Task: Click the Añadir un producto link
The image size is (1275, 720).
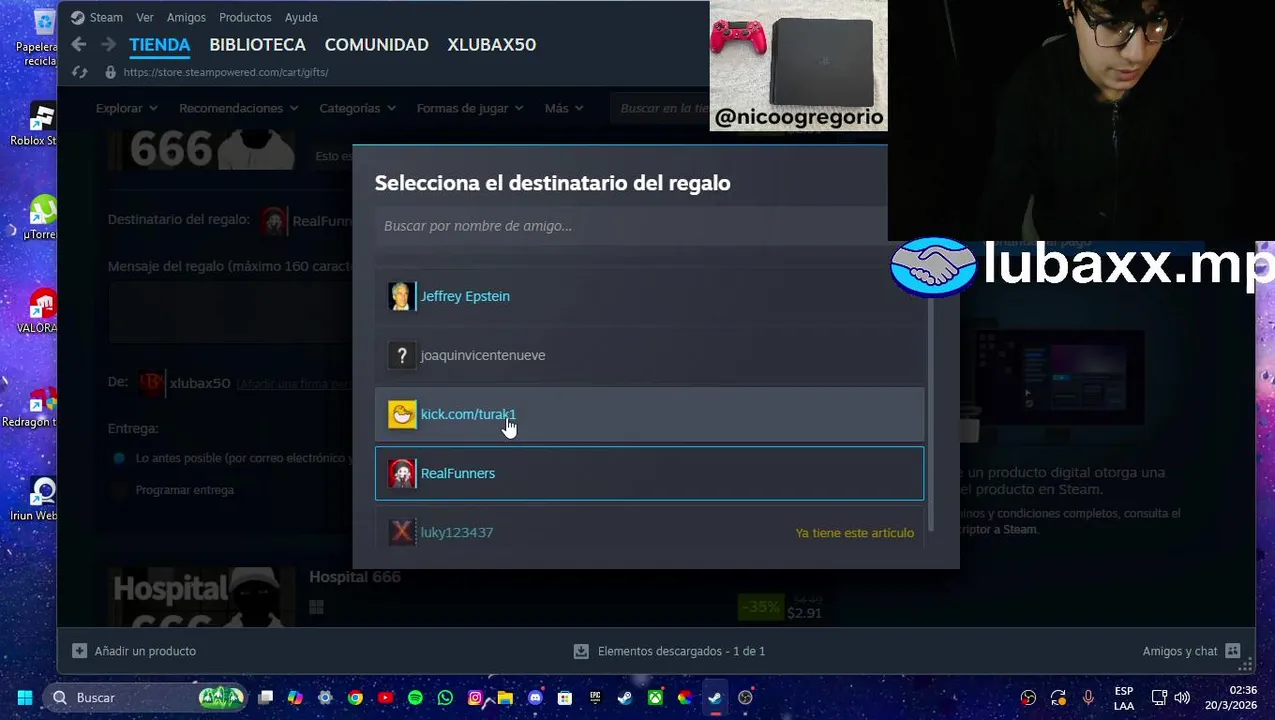Action: pyautogui.click(x=145, y=651)
